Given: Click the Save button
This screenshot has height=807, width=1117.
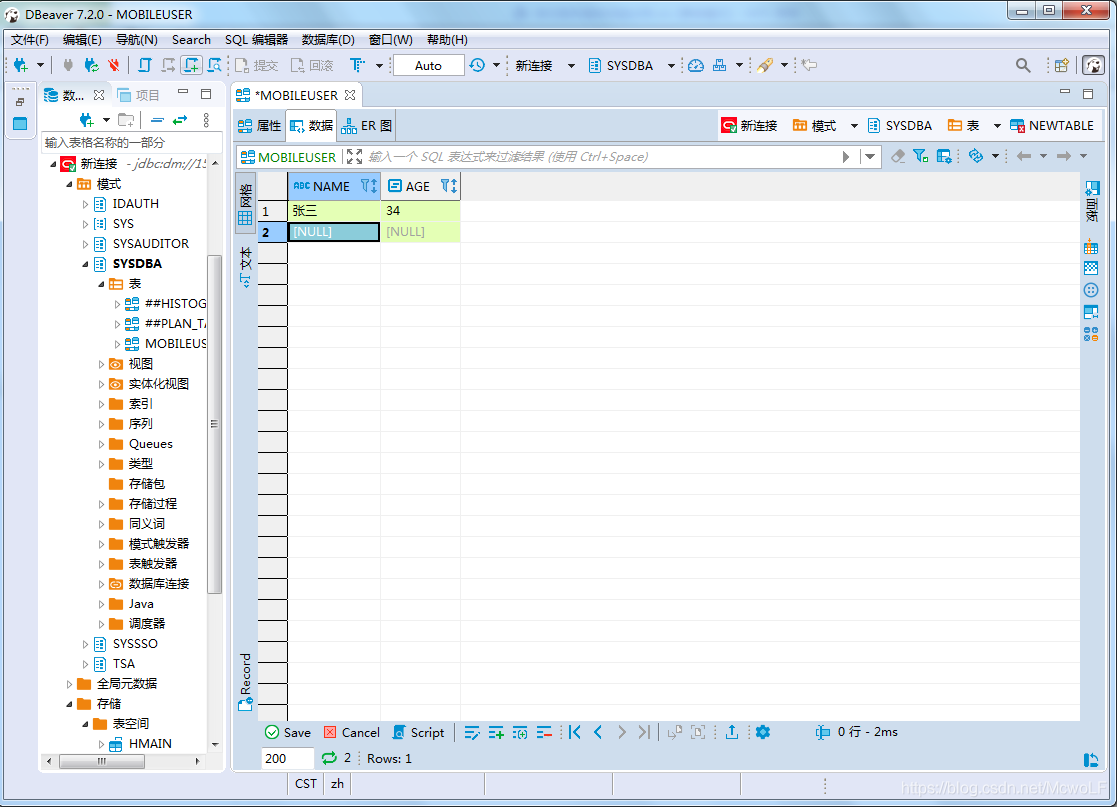Looking at the screenshot, I should click(x=288, y=732).
